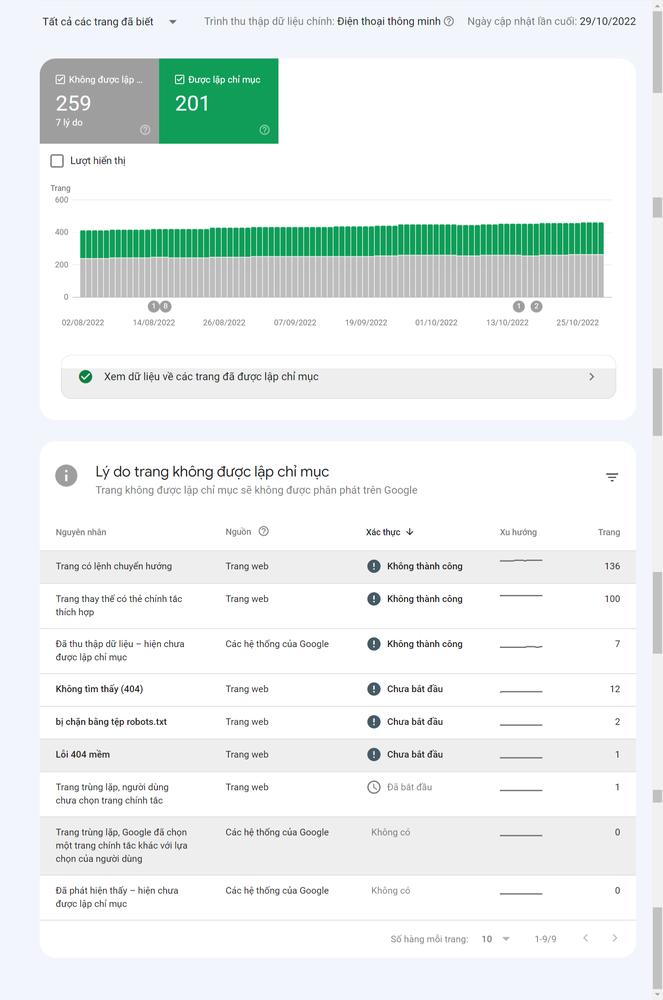Open 'bị chặn bằng tệp robots.txt' row
663x1000 pixels.
[338, 722]
